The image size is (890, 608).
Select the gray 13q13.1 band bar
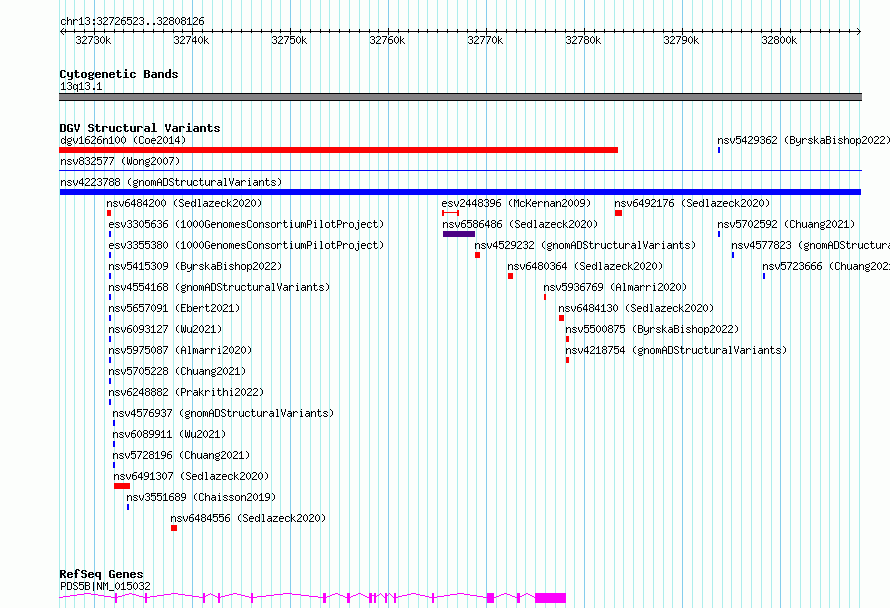pos(460,97)
